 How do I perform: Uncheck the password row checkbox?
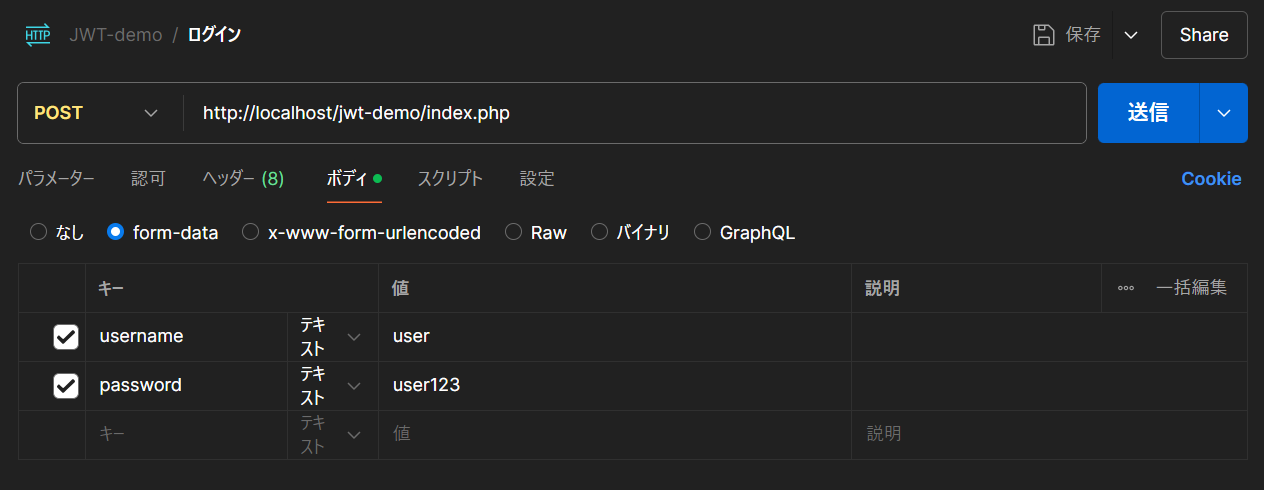(x=66, y=386)
